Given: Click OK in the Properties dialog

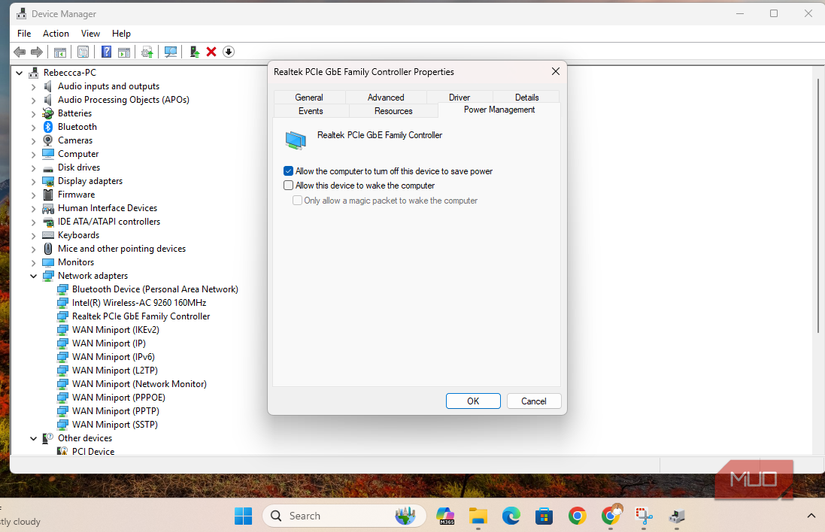Looking at the screenshot, I should coord(473,401).
